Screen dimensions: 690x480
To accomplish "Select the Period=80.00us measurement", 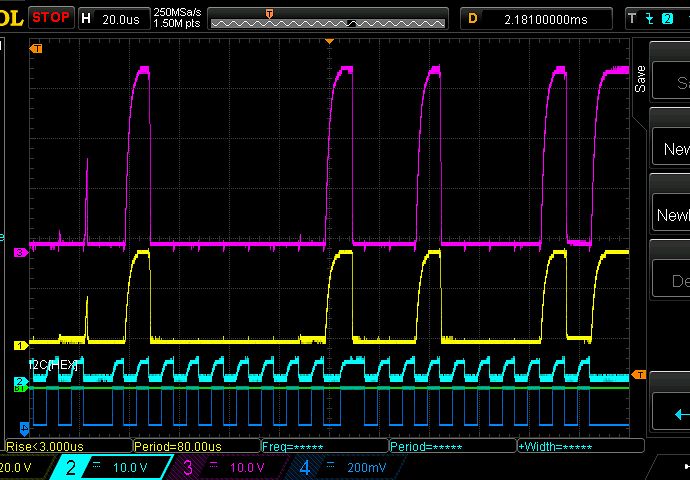I will pos(197,447).
